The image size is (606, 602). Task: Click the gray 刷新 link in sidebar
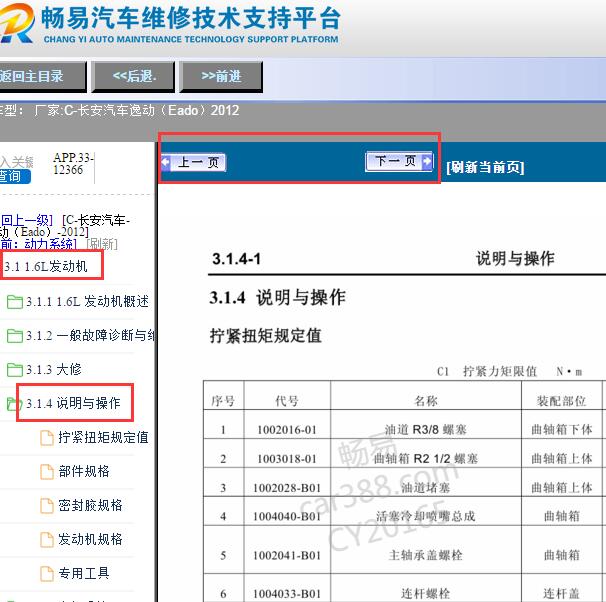101,244
